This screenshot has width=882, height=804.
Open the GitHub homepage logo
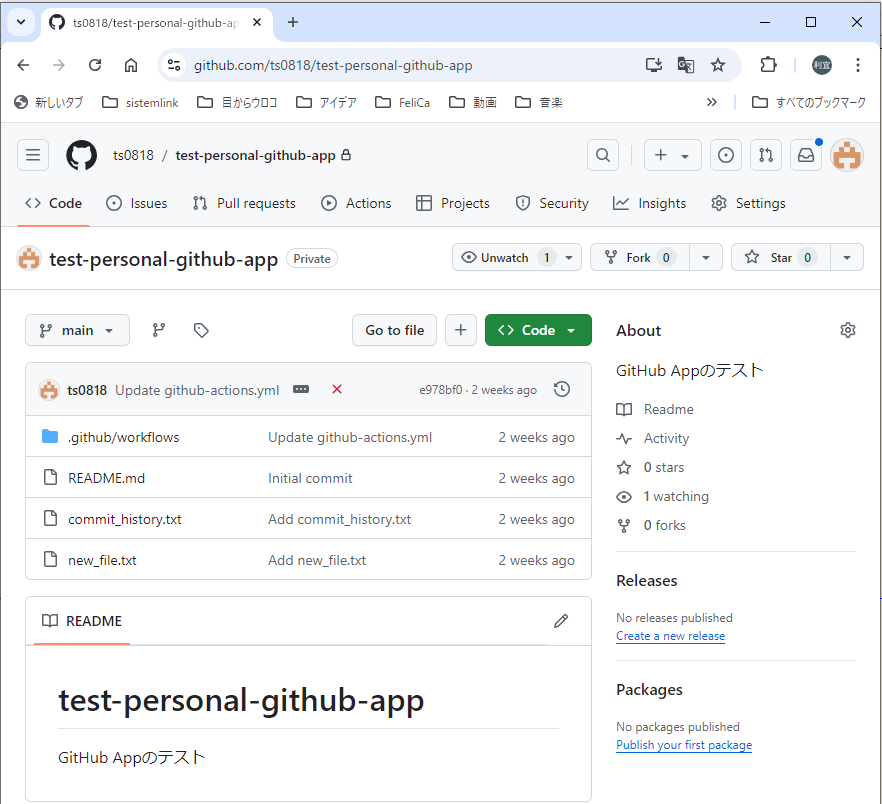[82, 155]
